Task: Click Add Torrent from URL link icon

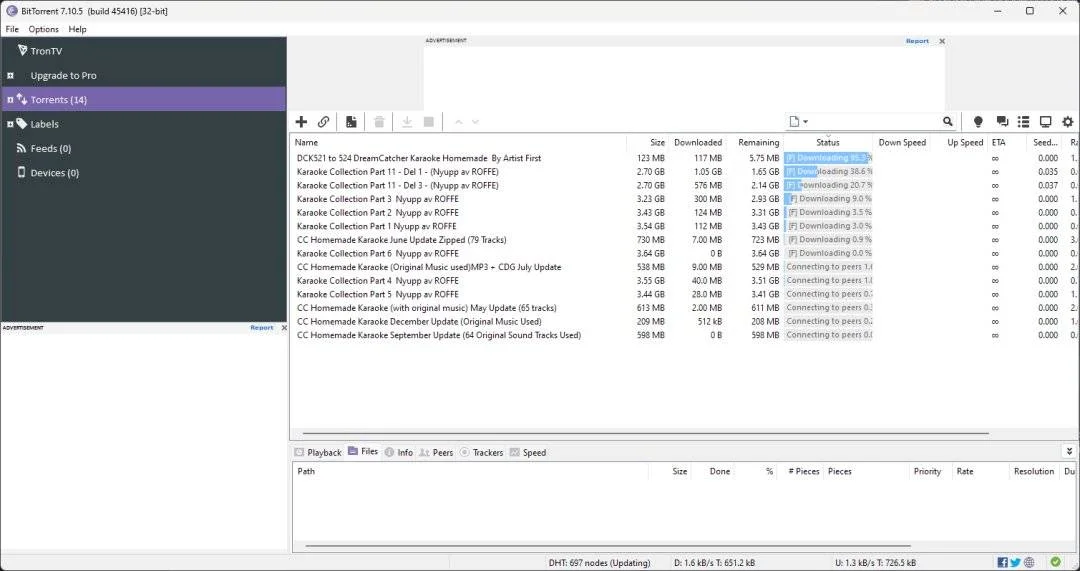Action: (x=323, y=122)
